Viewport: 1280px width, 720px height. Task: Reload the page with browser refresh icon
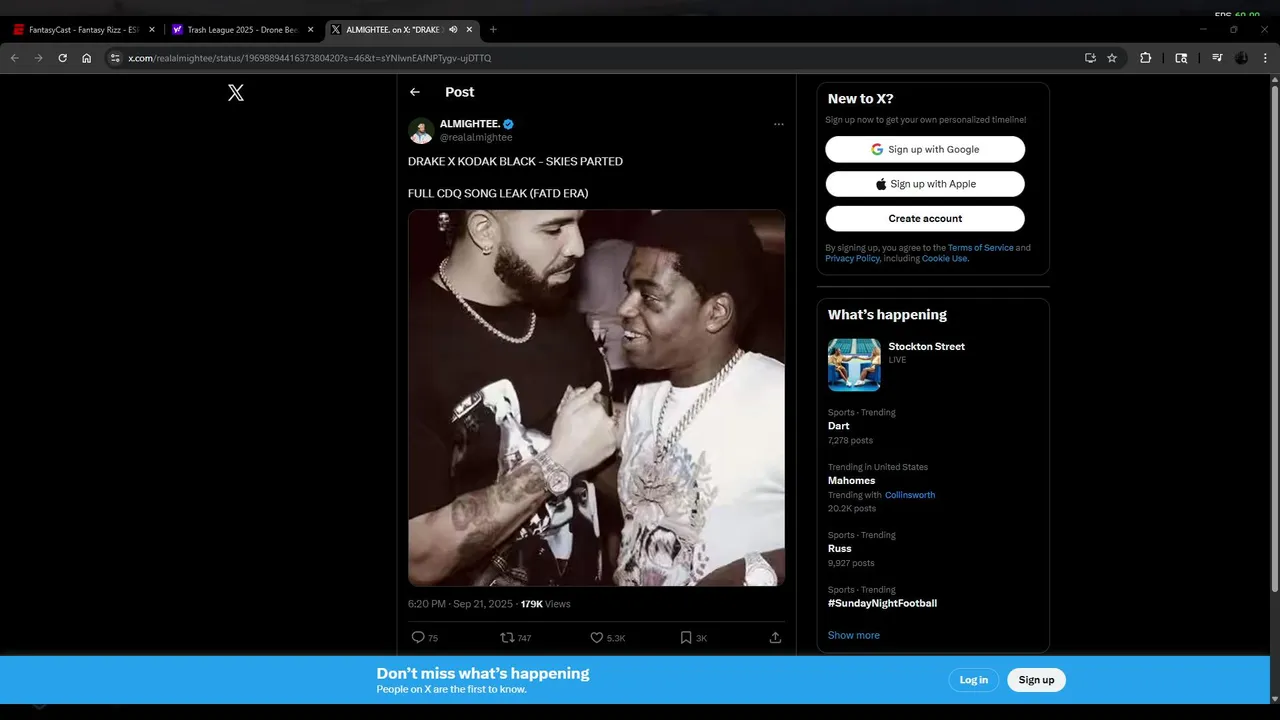coord(62,58)
